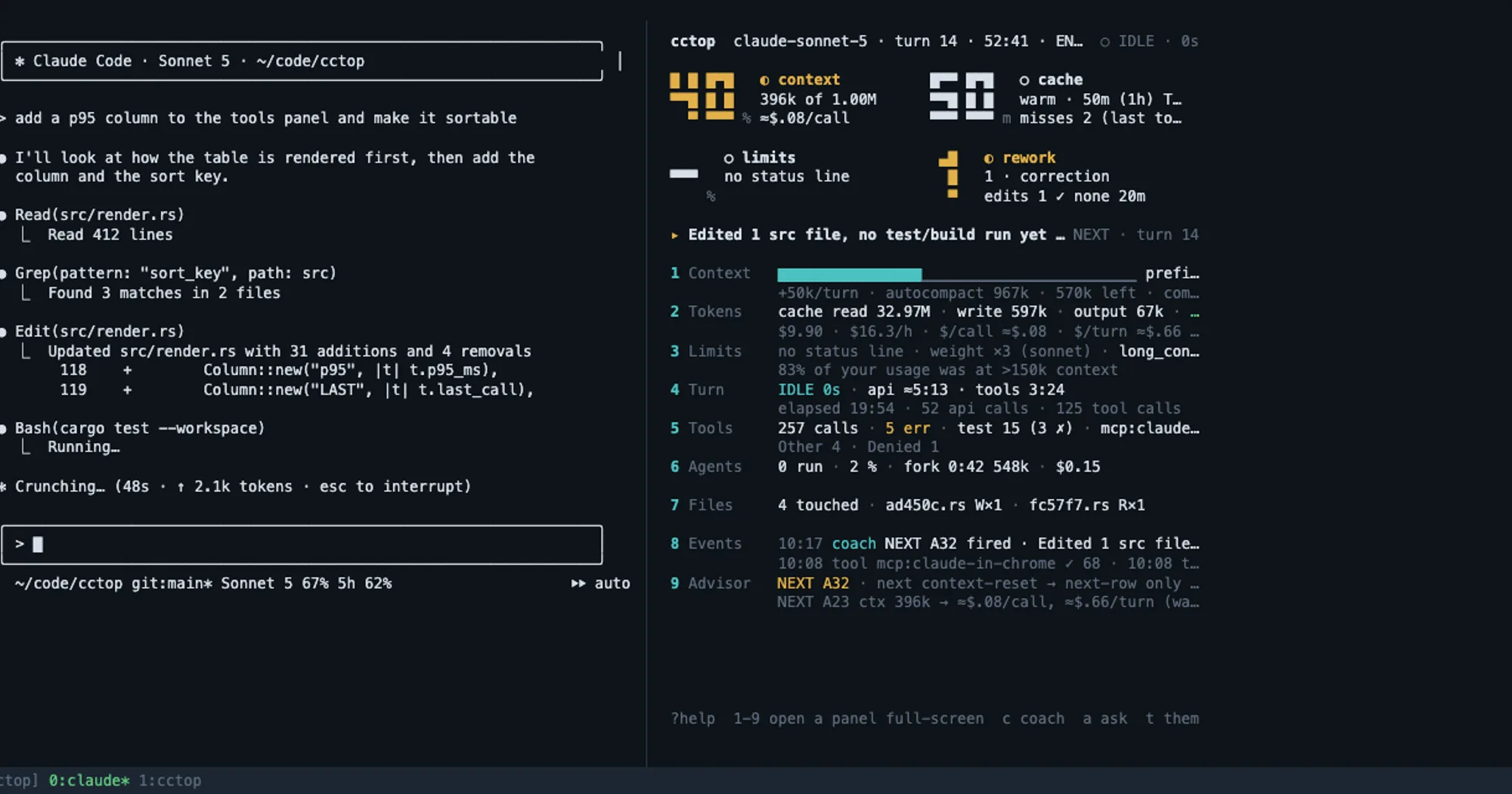Open the 1 Context panel row

click(934, 283)
